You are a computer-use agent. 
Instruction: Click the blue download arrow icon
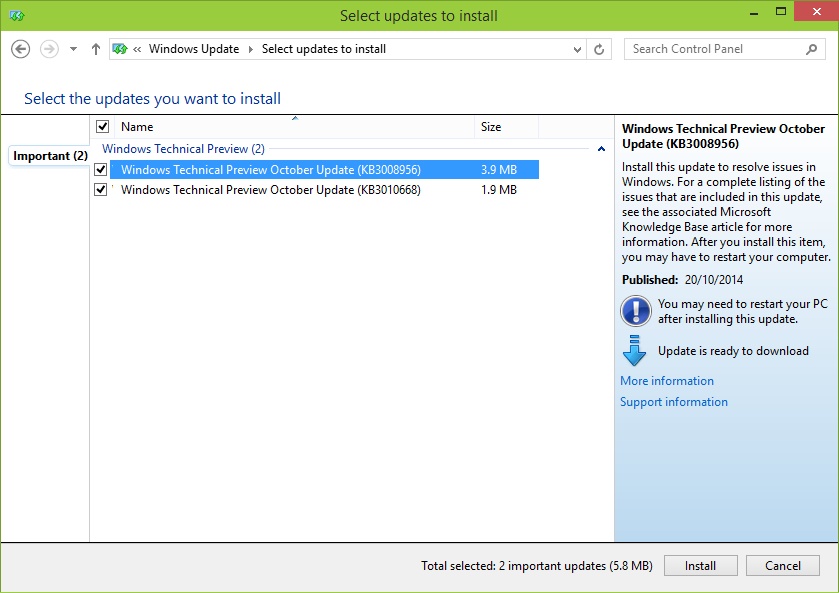pos(635,351)
